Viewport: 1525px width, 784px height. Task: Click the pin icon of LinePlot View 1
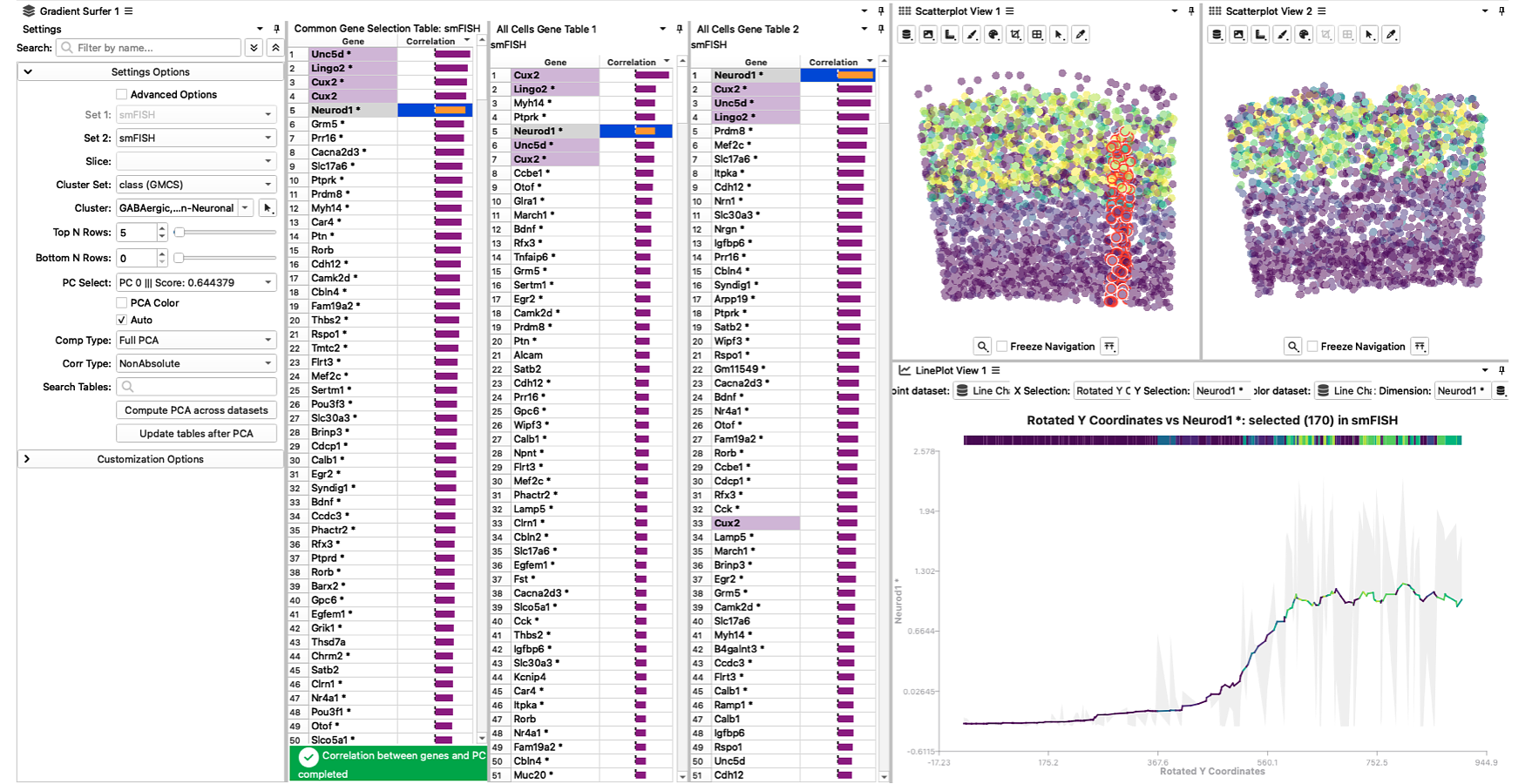(x=1501, y=370)
